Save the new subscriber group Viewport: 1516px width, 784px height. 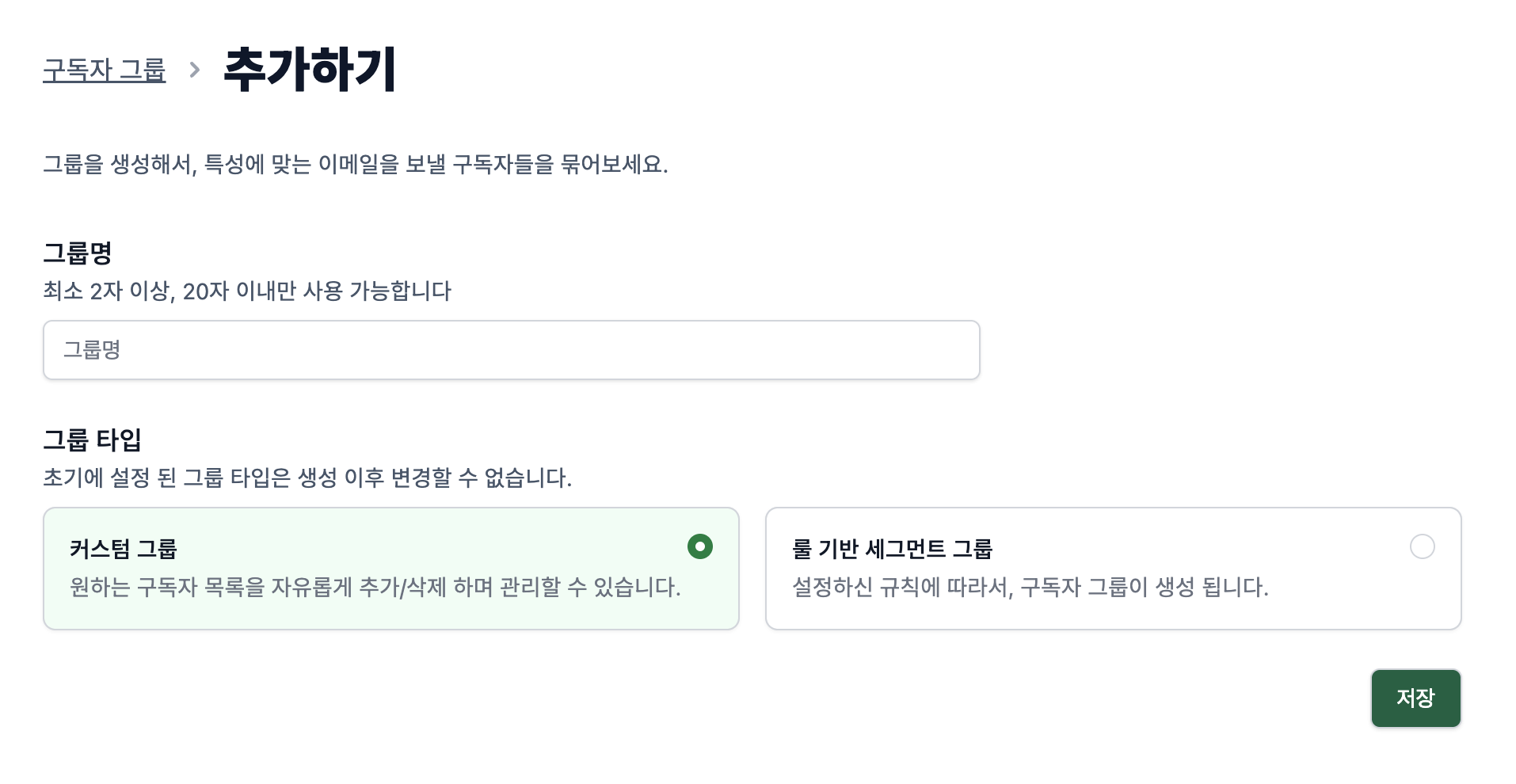tap(1415, 698)
